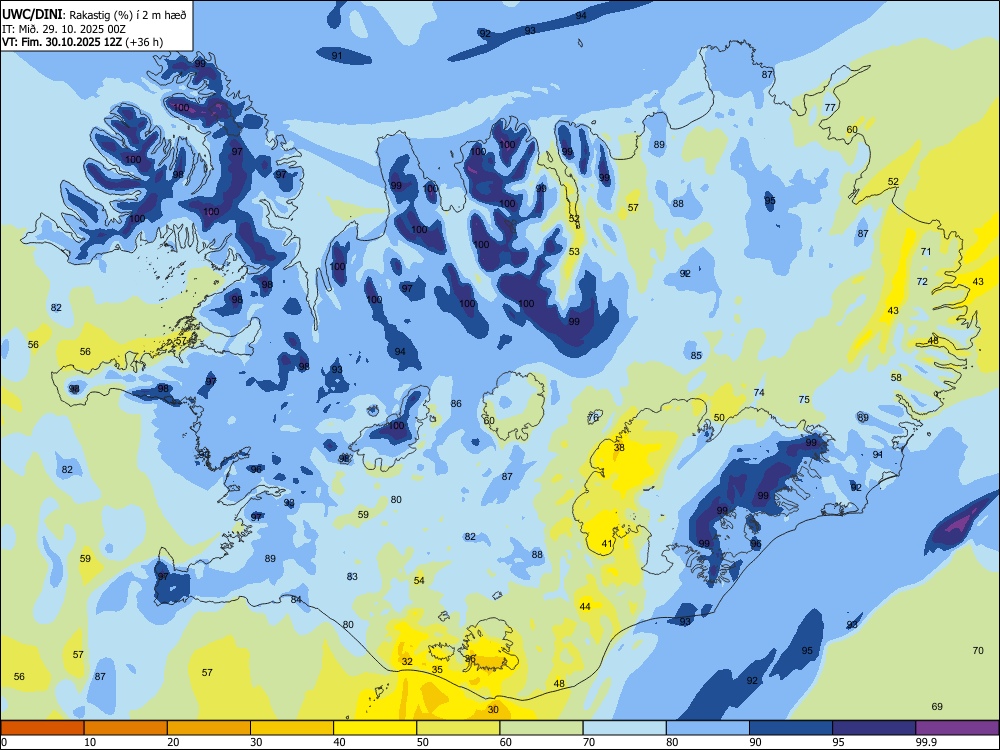Click the map value '44'
The image size is (1000, 750).
pyautogui.click(x=585, y=607)
